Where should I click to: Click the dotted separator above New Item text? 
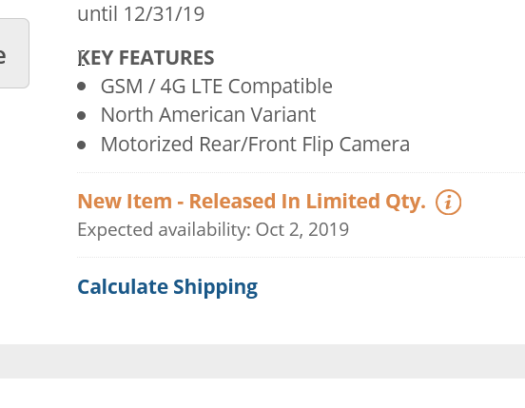tap(301, 173)
